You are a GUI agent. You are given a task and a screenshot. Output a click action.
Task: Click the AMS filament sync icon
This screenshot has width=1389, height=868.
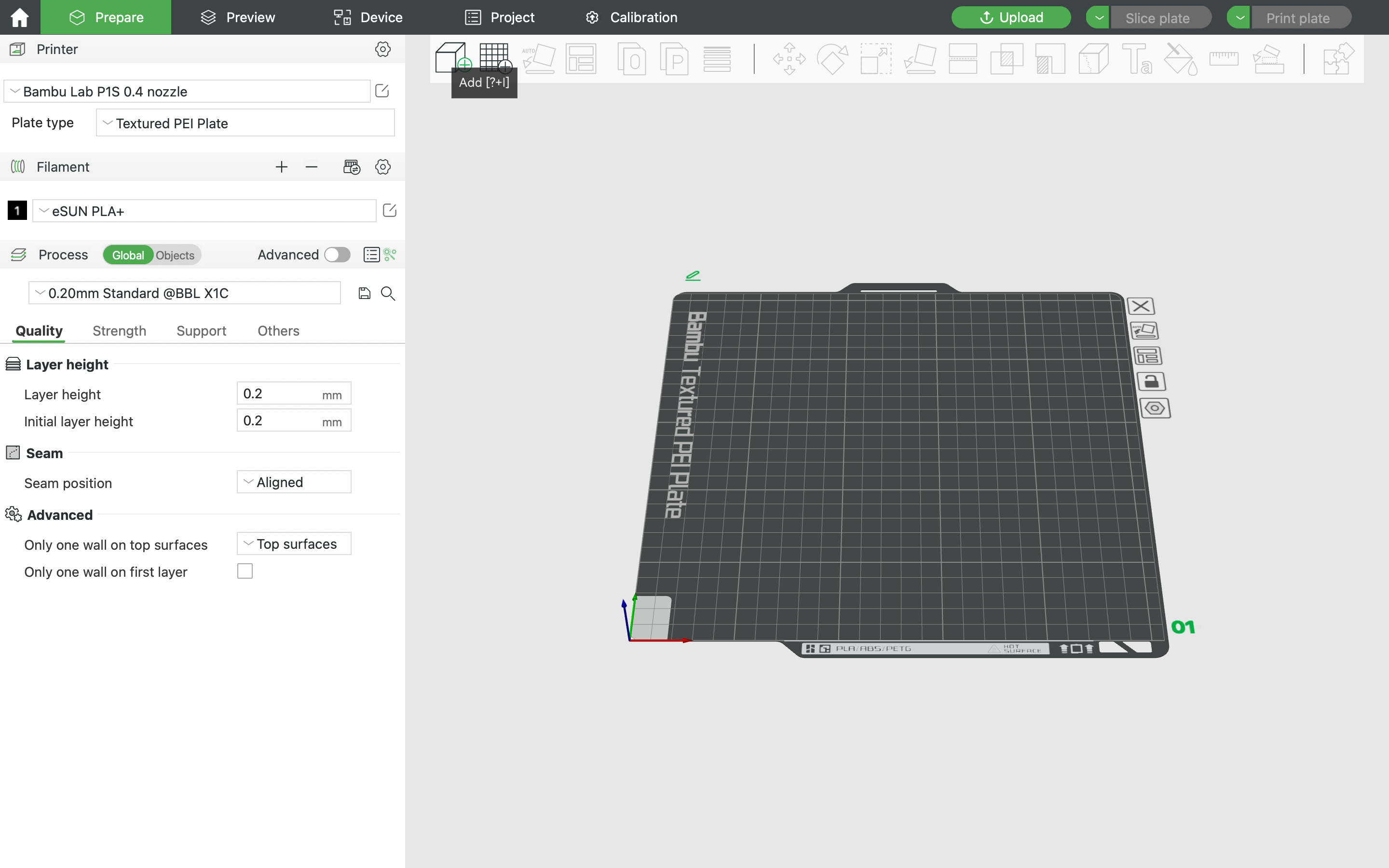[x=352, y=167]
